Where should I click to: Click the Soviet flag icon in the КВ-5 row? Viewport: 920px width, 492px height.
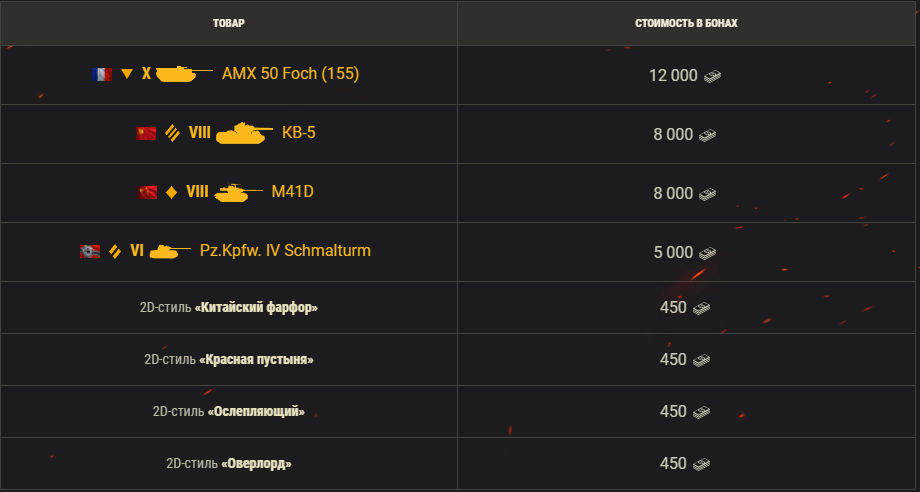(x=146, y=134)
